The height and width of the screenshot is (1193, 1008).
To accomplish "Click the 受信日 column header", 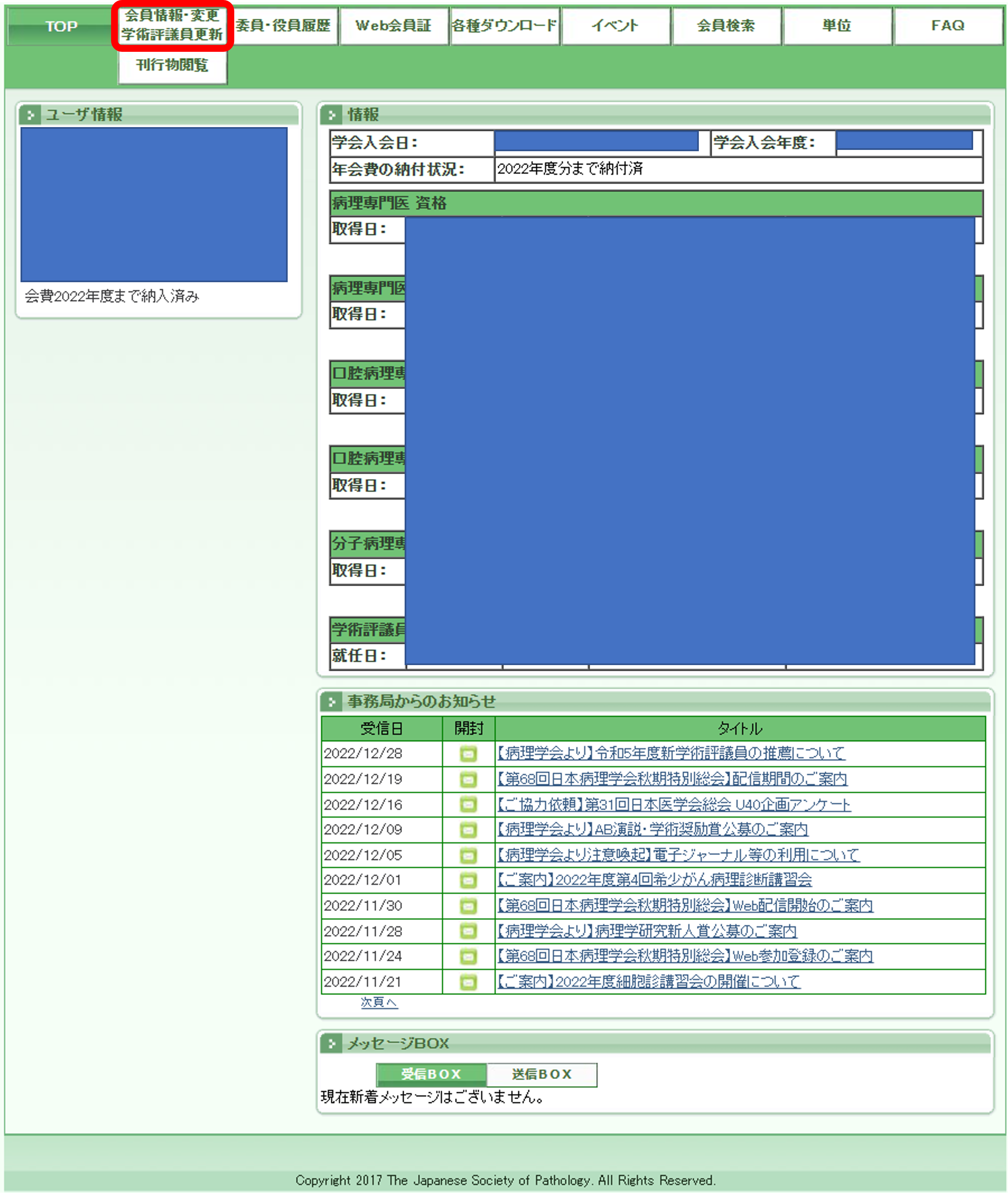I will pyautogui.click(x=382, y=729).
